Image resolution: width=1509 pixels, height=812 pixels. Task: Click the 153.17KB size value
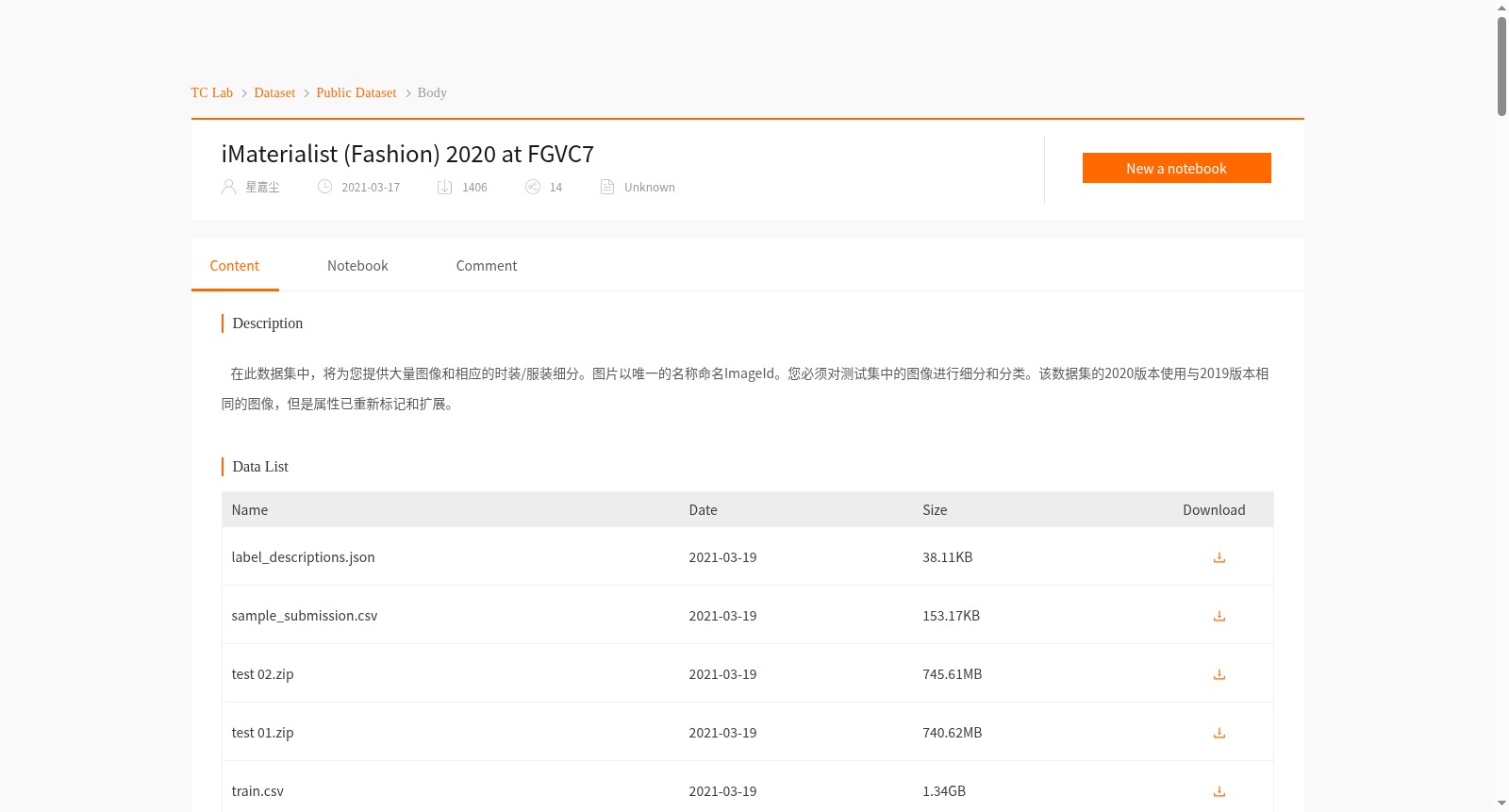click(952, 616)
